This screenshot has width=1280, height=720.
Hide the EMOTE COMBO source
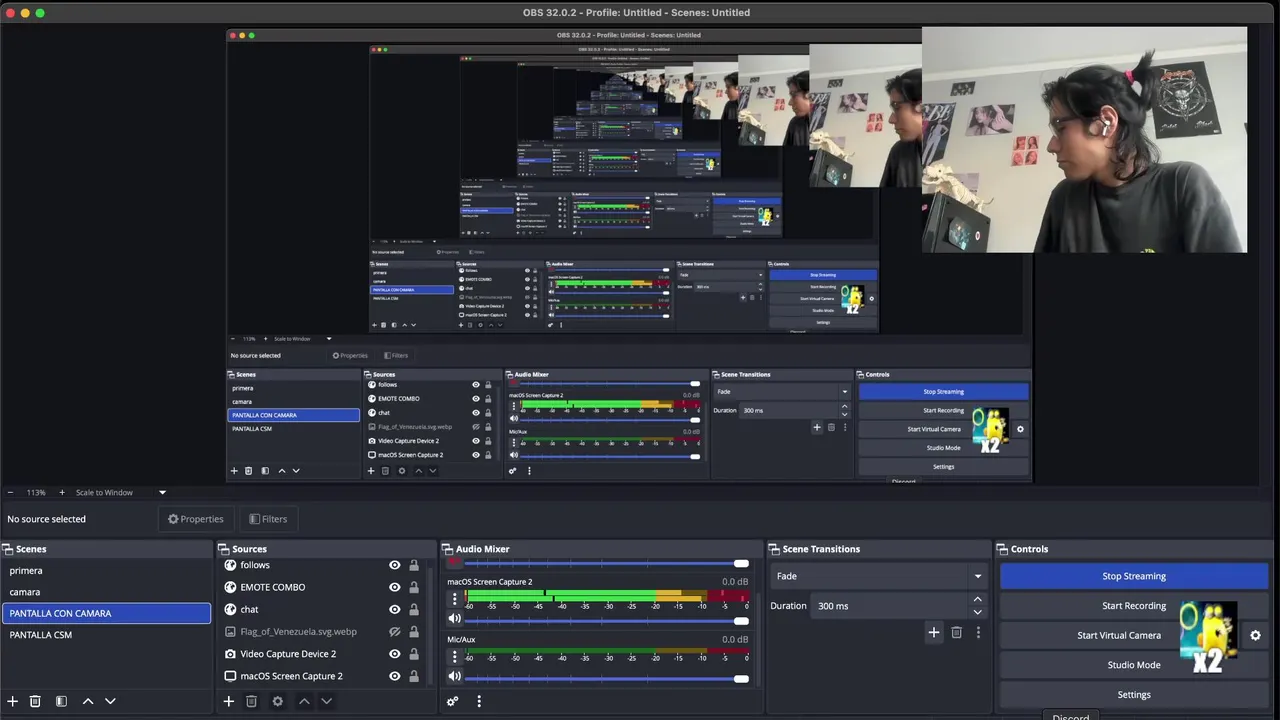pyautogui.click(x=395, y=587)
